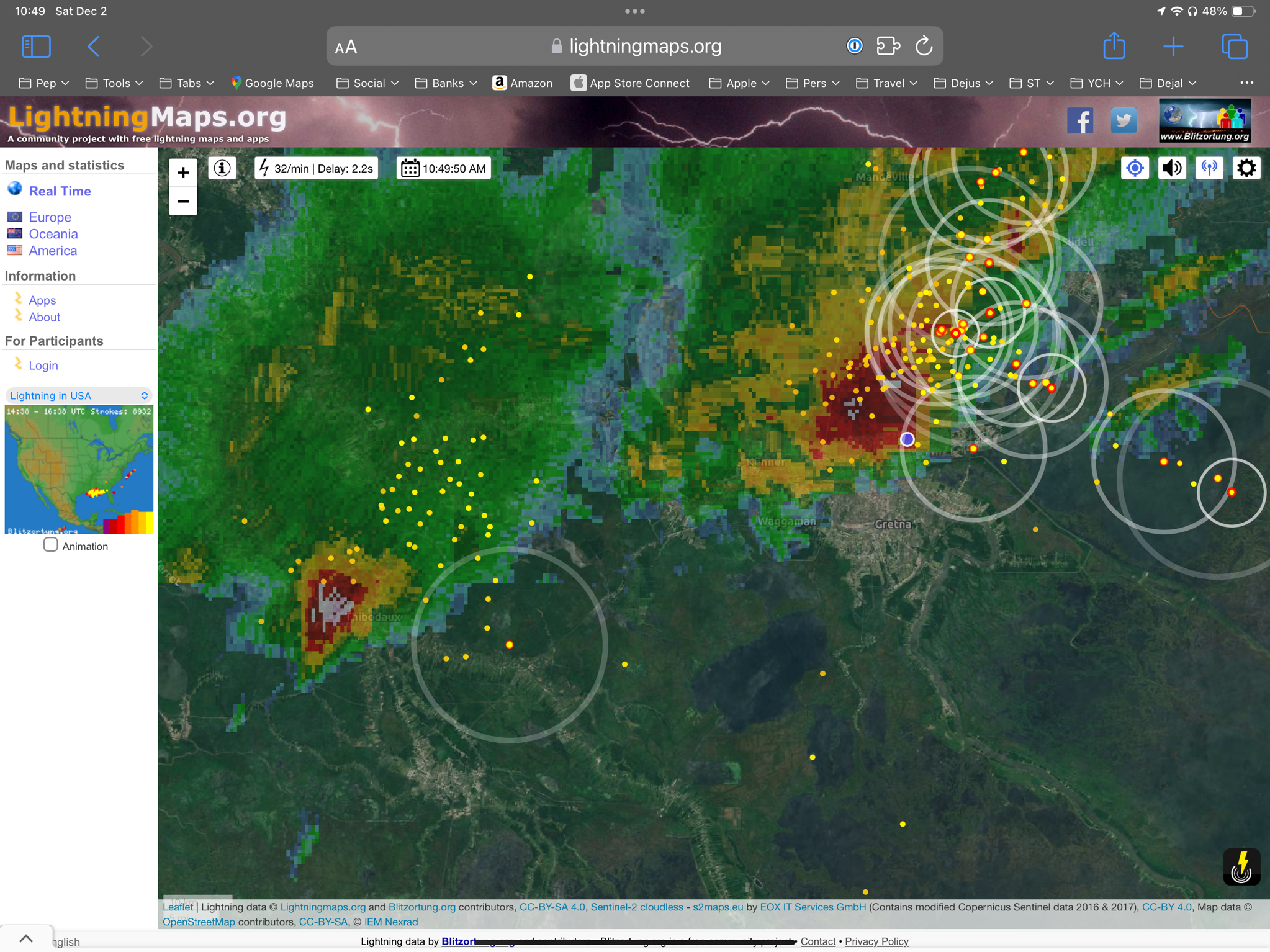Open the Share sheet
The height and width of the screenshot is (952, 1270).
(1114, 45)
